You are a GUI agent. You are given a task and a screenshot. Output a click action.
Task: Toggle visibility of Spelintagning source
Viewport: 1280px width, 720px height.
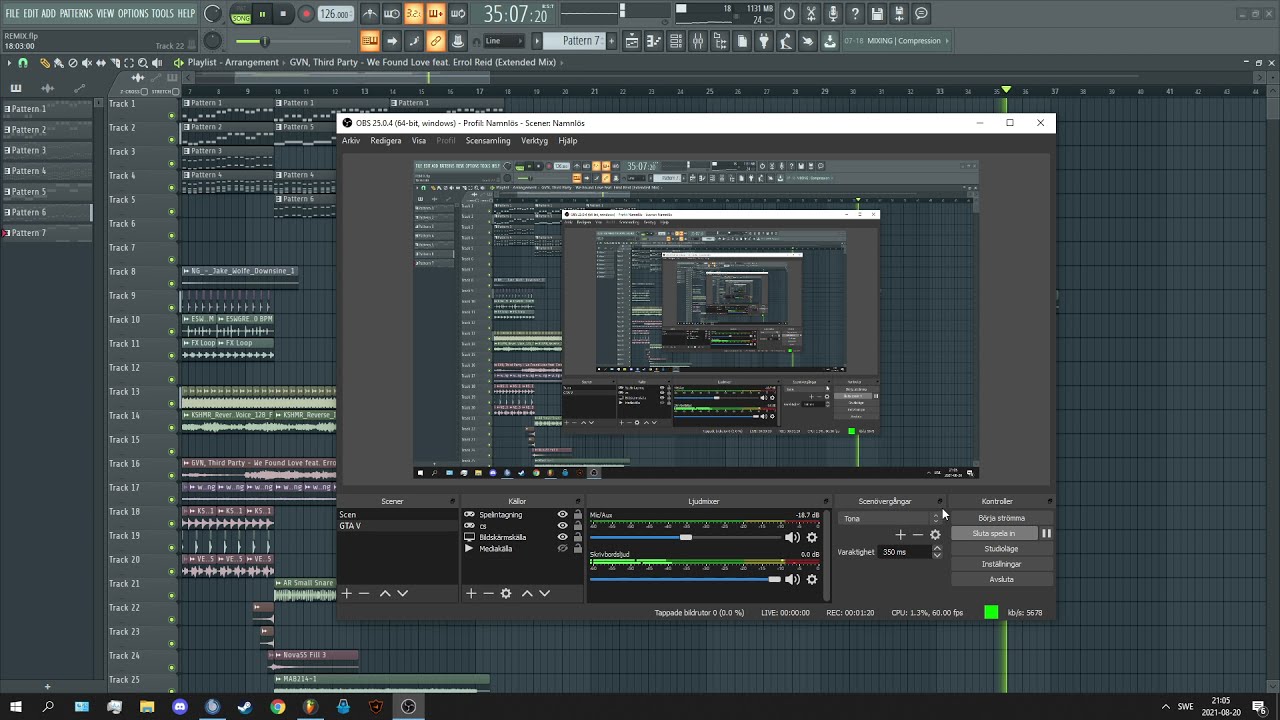click(563, 514)
